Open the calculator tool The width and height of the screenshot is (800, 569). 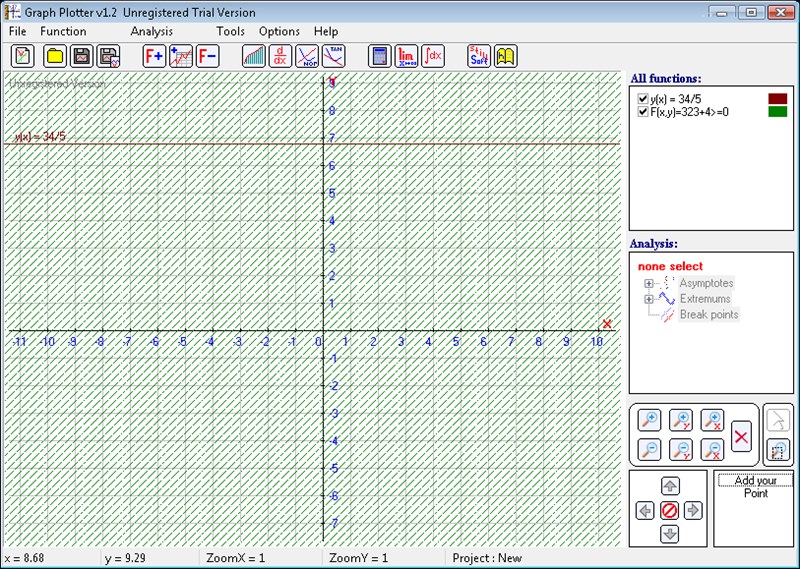point(379,56)
